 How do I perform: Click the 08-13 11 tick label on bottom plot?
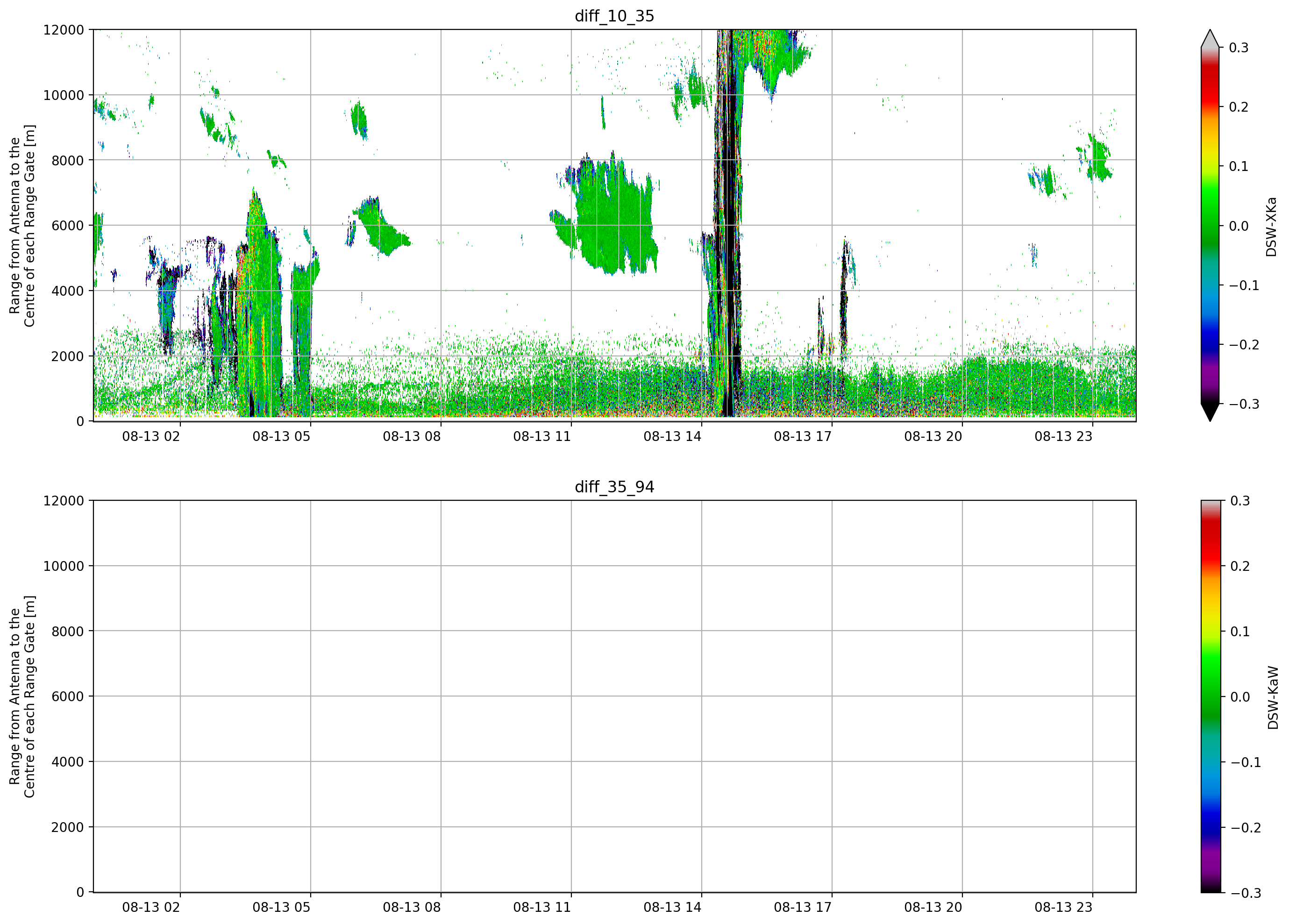tap(542, 908)
